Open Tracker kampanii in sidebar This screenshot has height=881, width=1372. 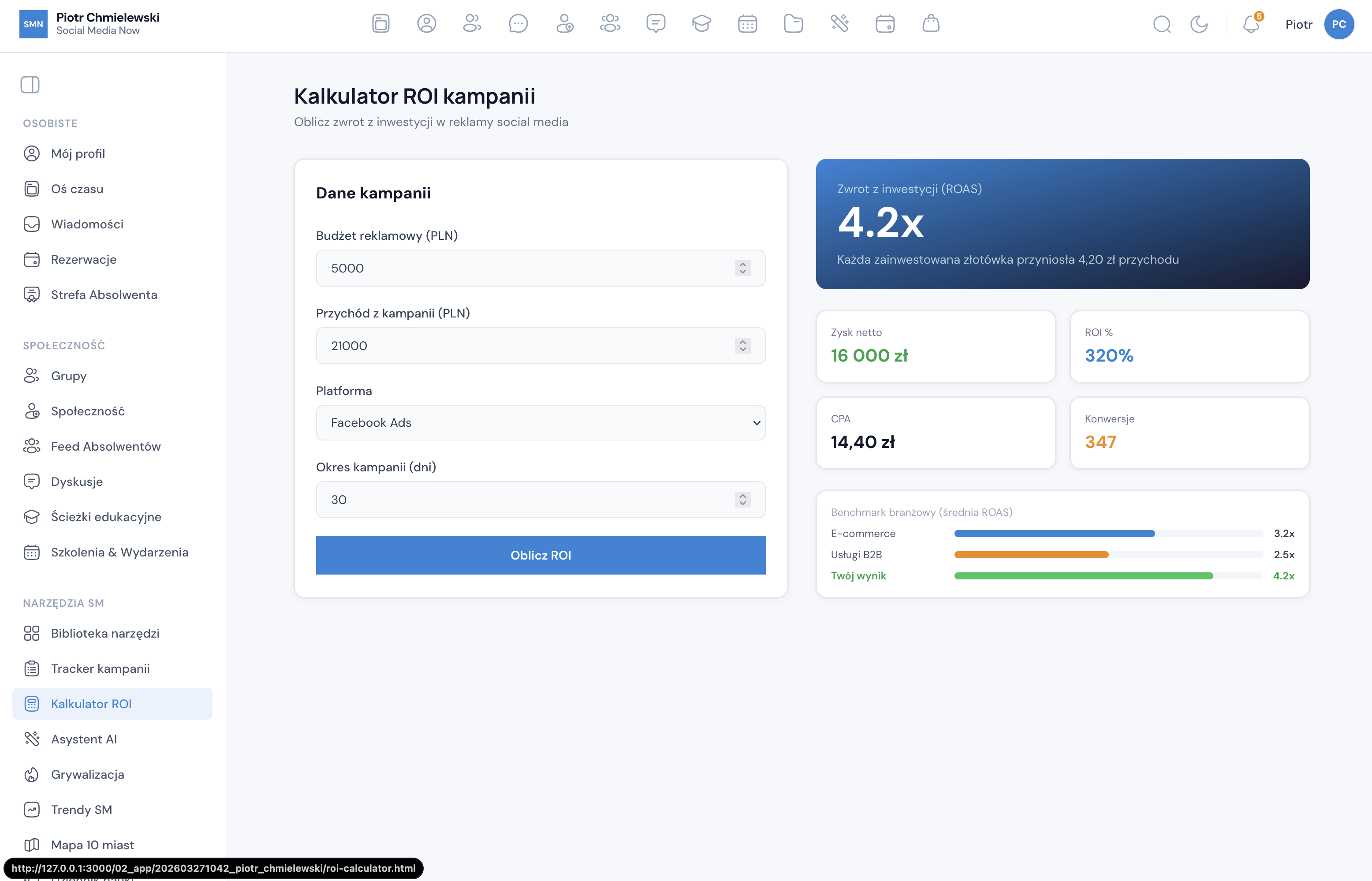pos(100,668)
